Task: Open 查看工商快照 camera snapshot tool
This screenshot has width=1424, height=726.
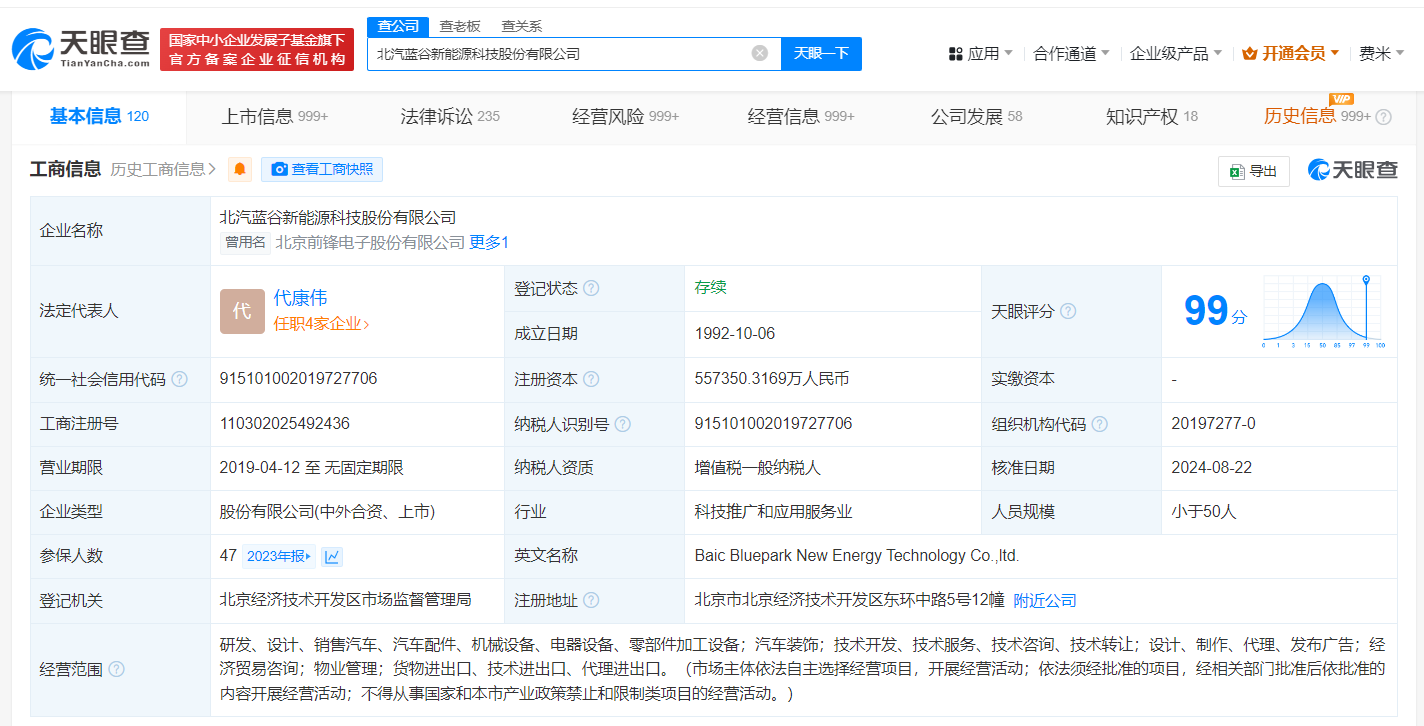Action: point(322,168)
